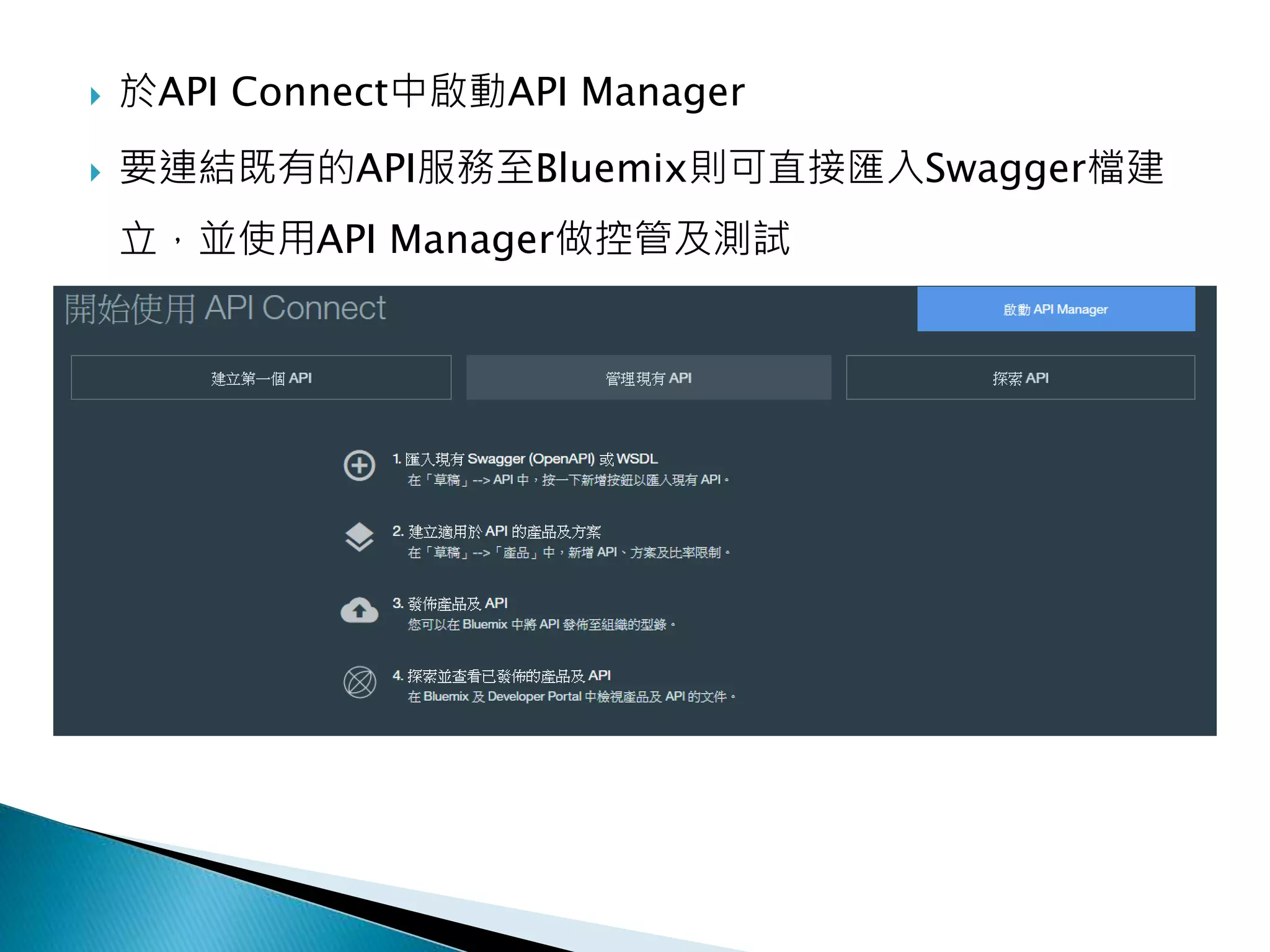Select the 探索 API tab
Image resolution: width=1270 pixels, height=952 pixels.
tap(1020, 377)
